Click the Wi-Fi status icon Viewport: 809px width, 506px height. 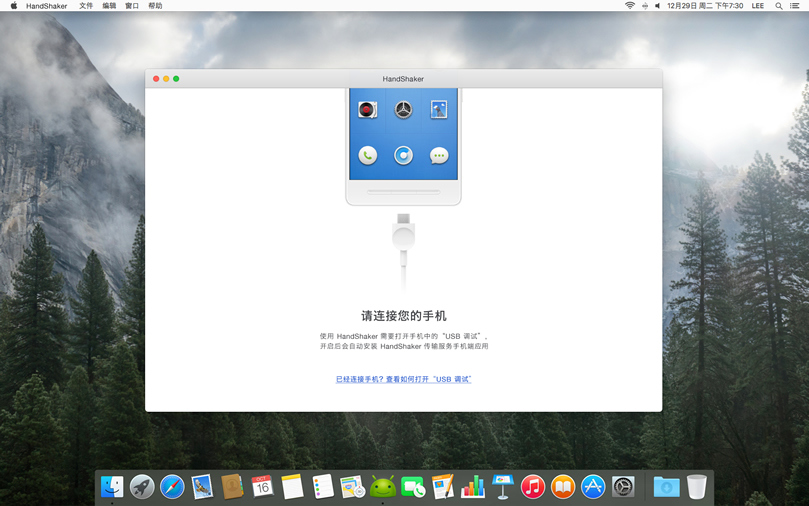(629, 6)
